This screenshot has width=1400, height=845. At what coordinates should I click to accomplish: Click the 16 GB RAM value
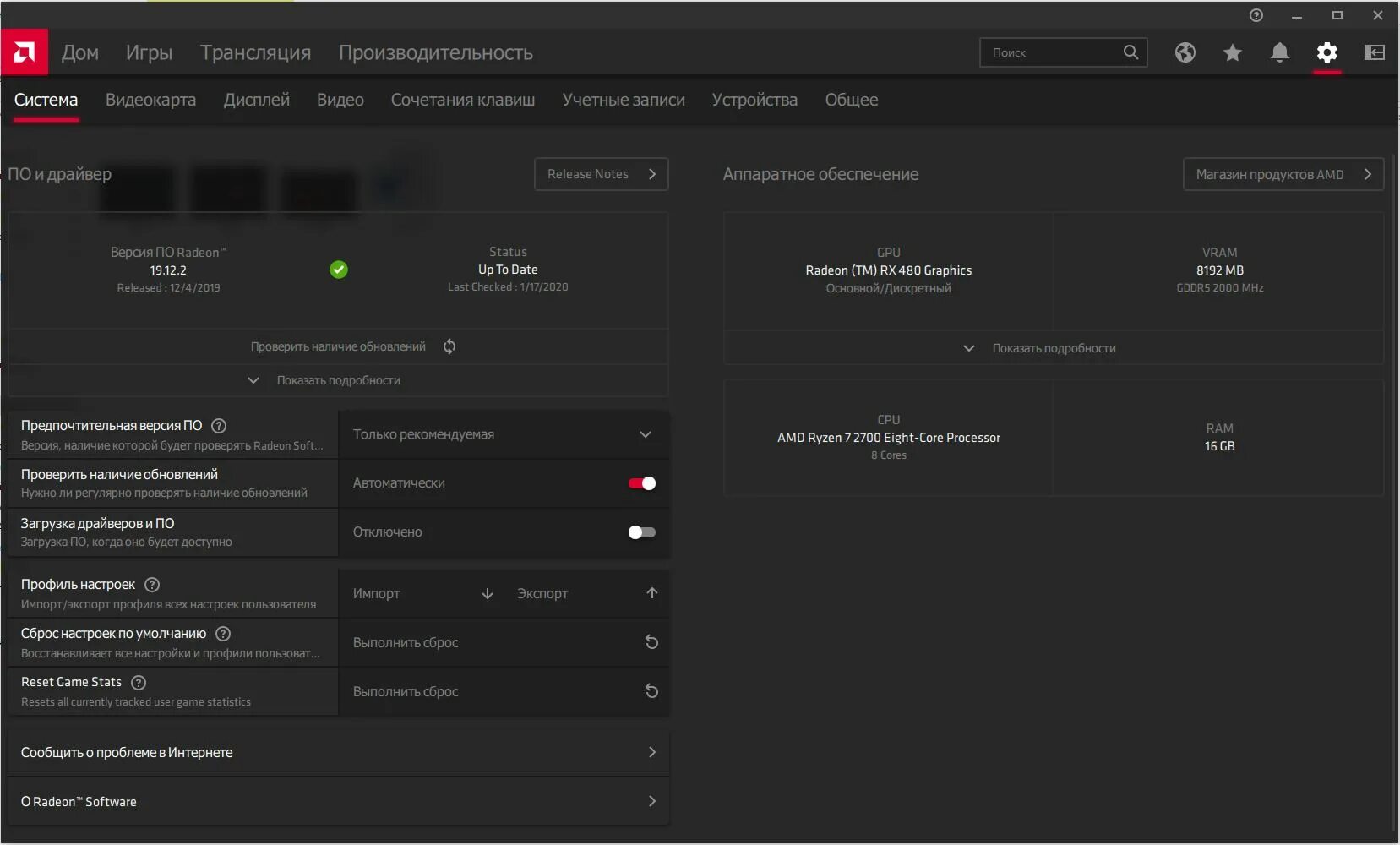point(1220,446)
